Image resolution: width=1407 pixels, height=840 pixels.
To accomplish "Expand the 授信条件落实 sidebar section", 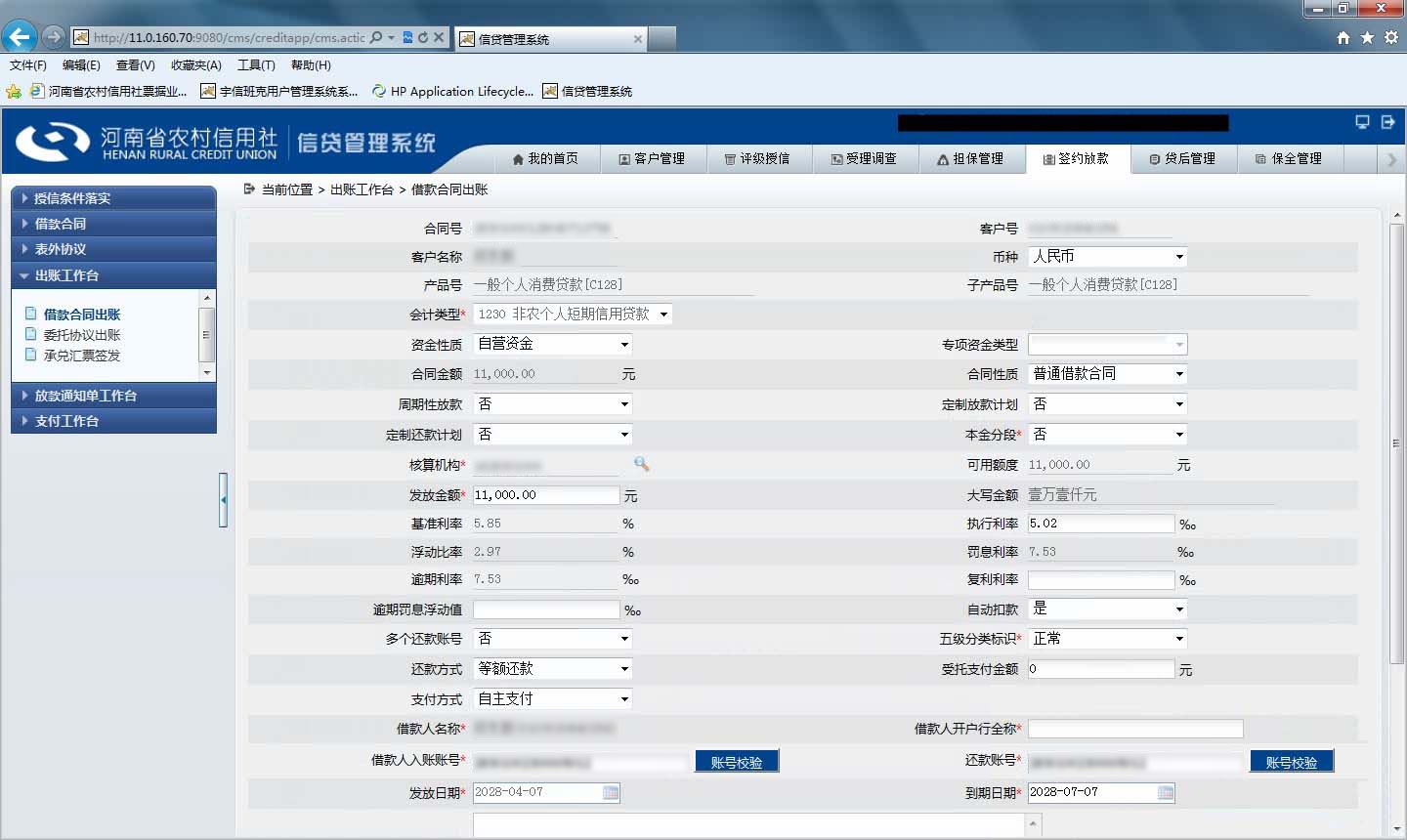I will pos(113,198).
